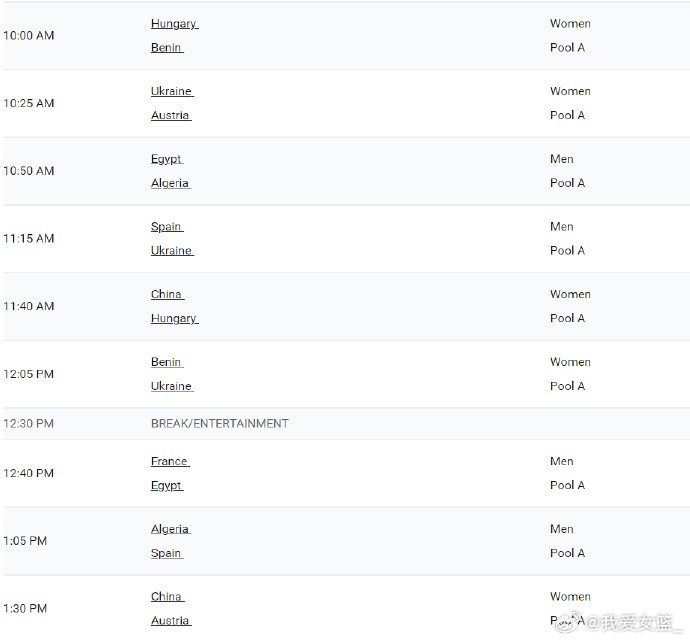Viewport: 690px width, 640px height.
Task: Open Ukraine link in the 10:25 AM match
Action: point(171,92)
